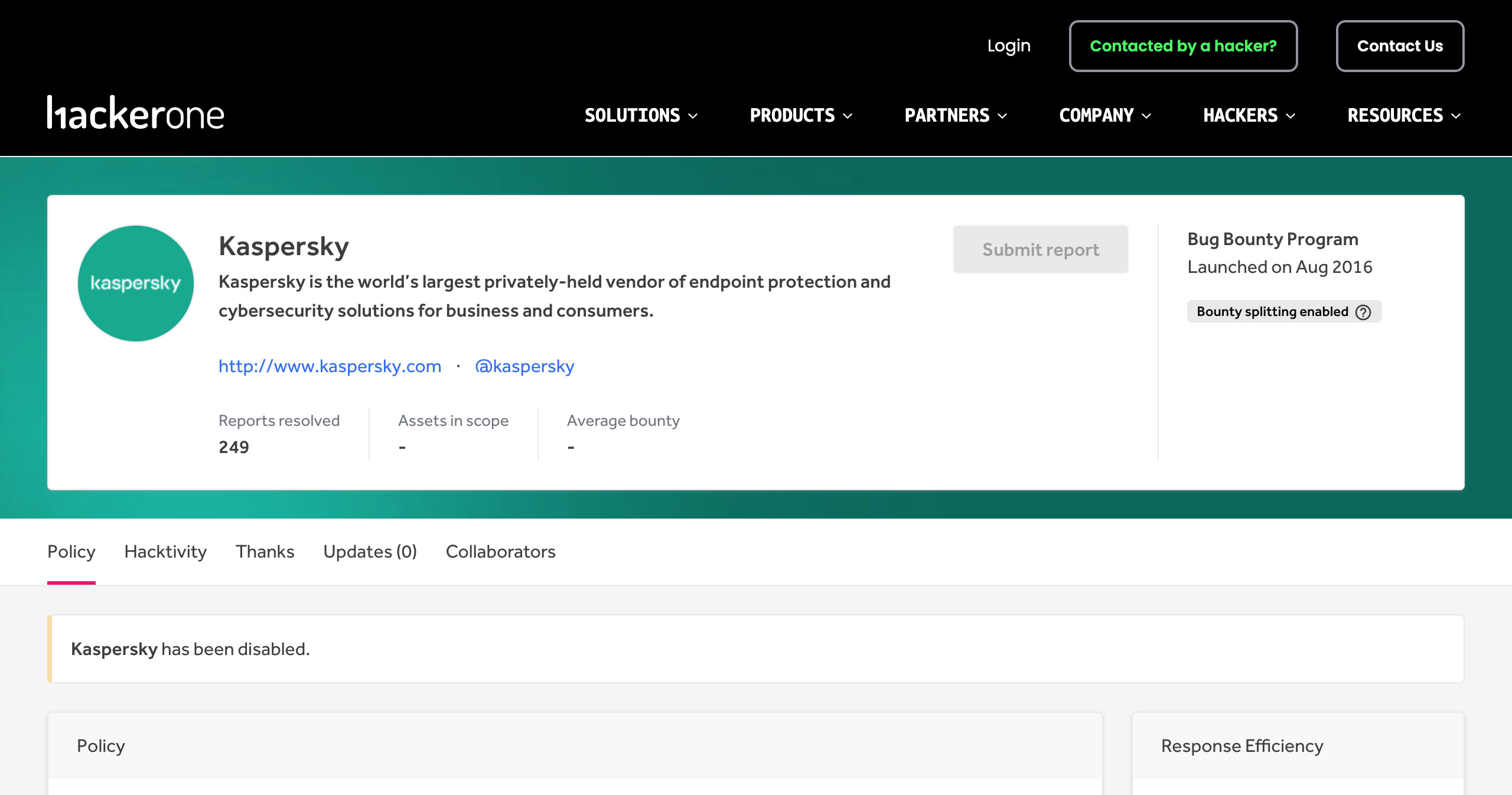1512x795 pixels.
Task: Expand the Solutions menu chevron
Action: [x=693, y=116]
